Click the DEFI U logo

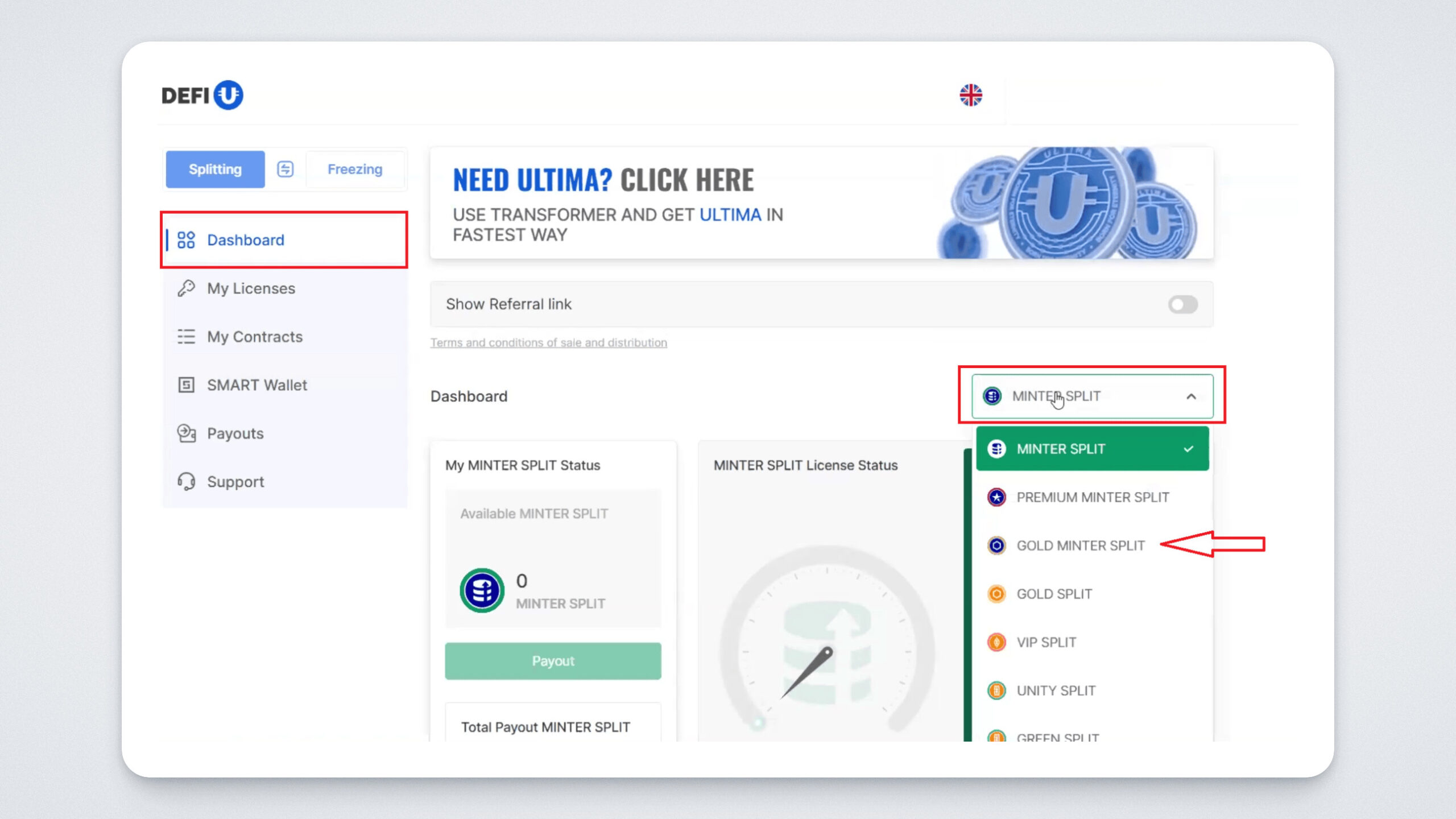202,95
